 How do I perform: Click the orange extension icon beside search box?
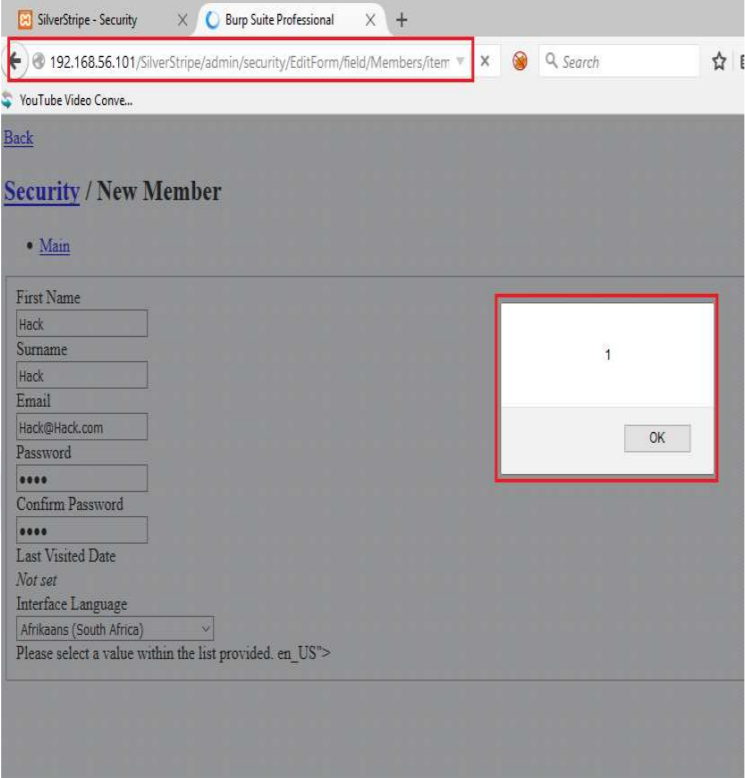point(519,62)
